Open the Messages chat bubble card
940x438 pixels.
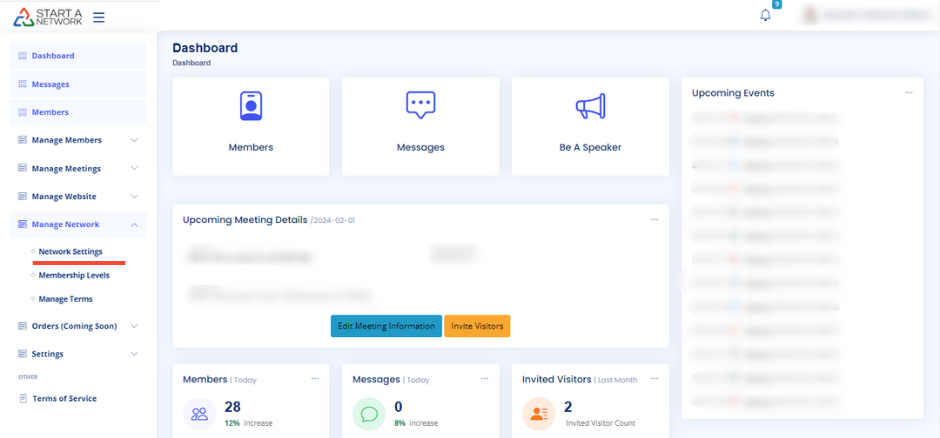420,106
